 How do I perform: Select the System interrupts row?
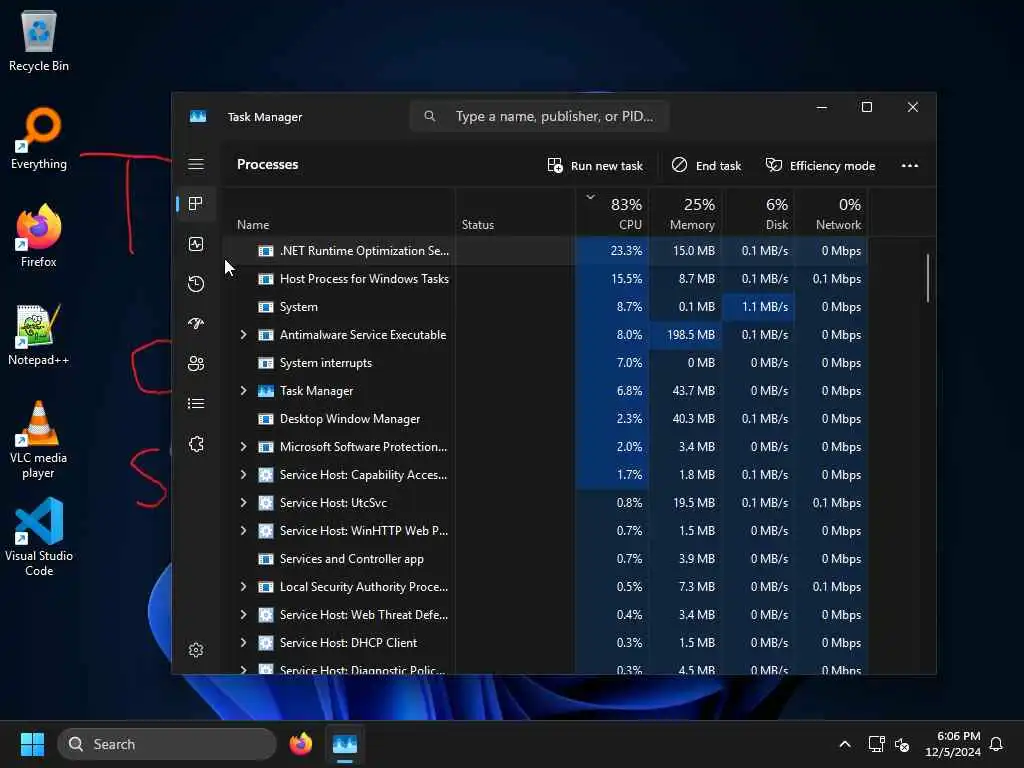point(545,362)
